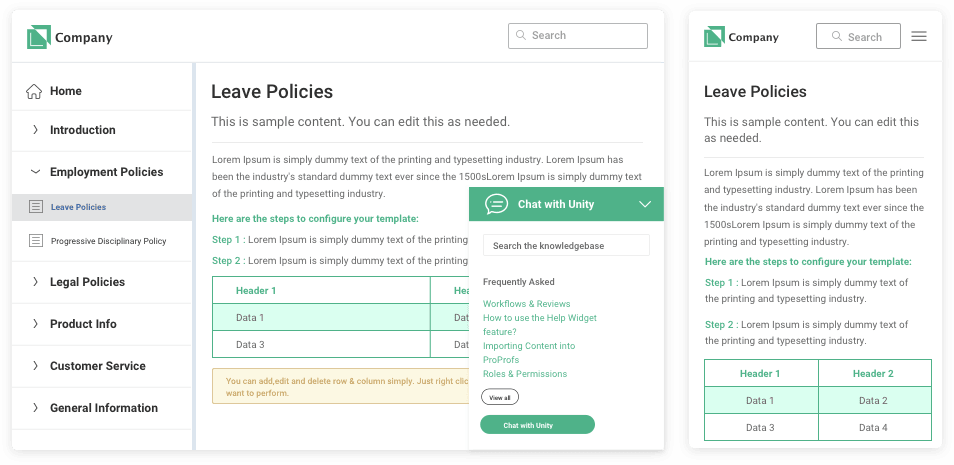This screenshot has height=465, width=954.
Task: Click the Progressive Disciplinary Policy document icon
Action: (x=37, y=240)
